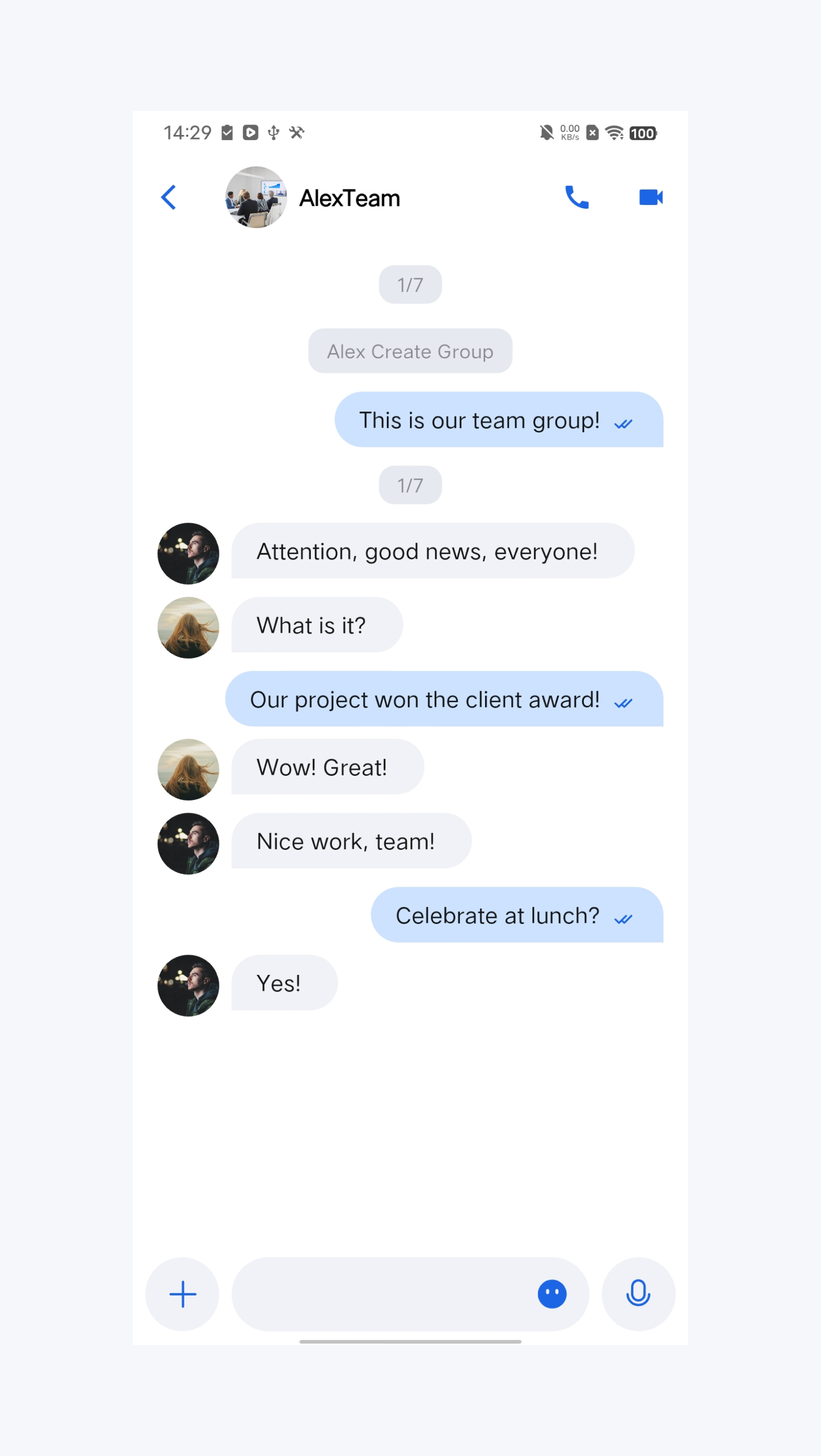
Task: Open the emoji picker in message field
Action: click(x=552, y=1294)
